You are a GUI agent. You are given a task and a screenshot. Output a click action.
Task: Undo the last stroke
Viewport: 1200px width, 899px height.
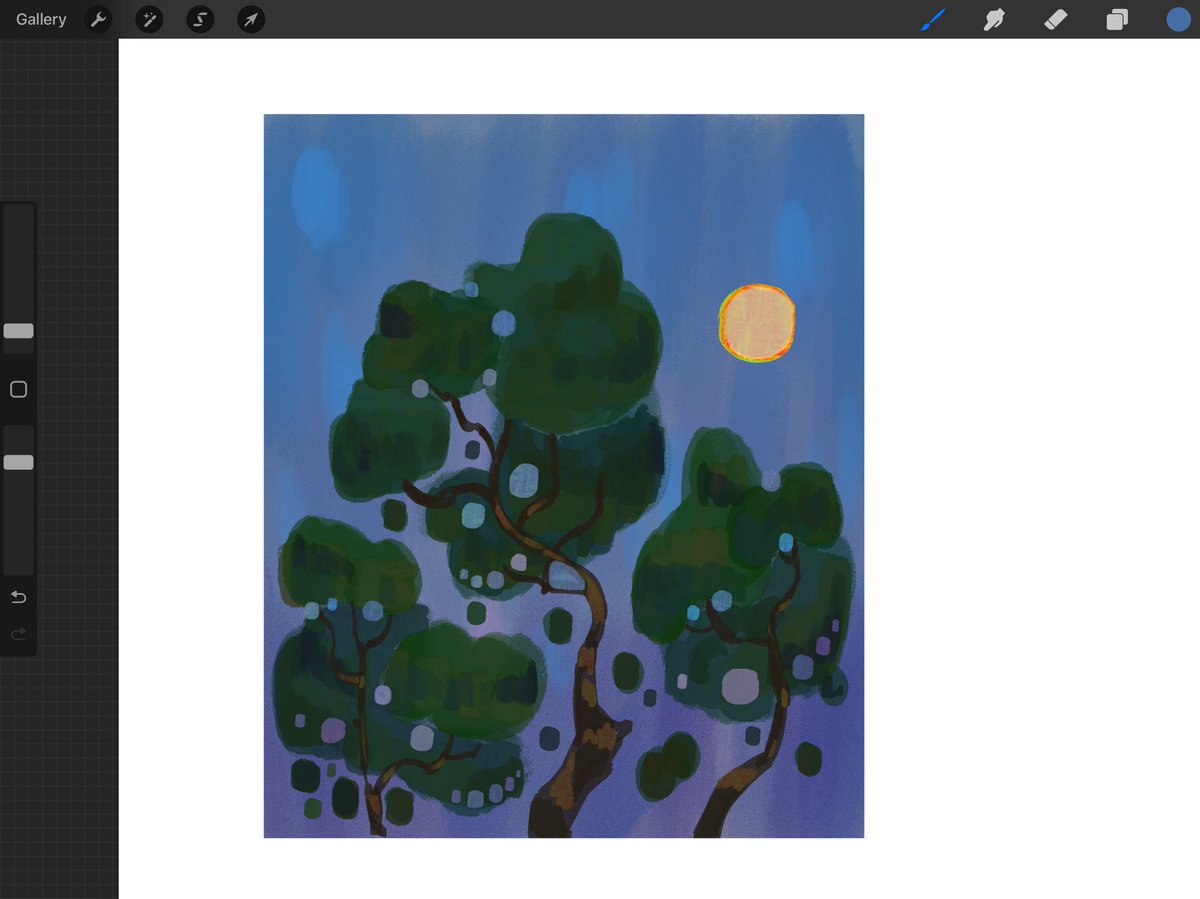18,597
